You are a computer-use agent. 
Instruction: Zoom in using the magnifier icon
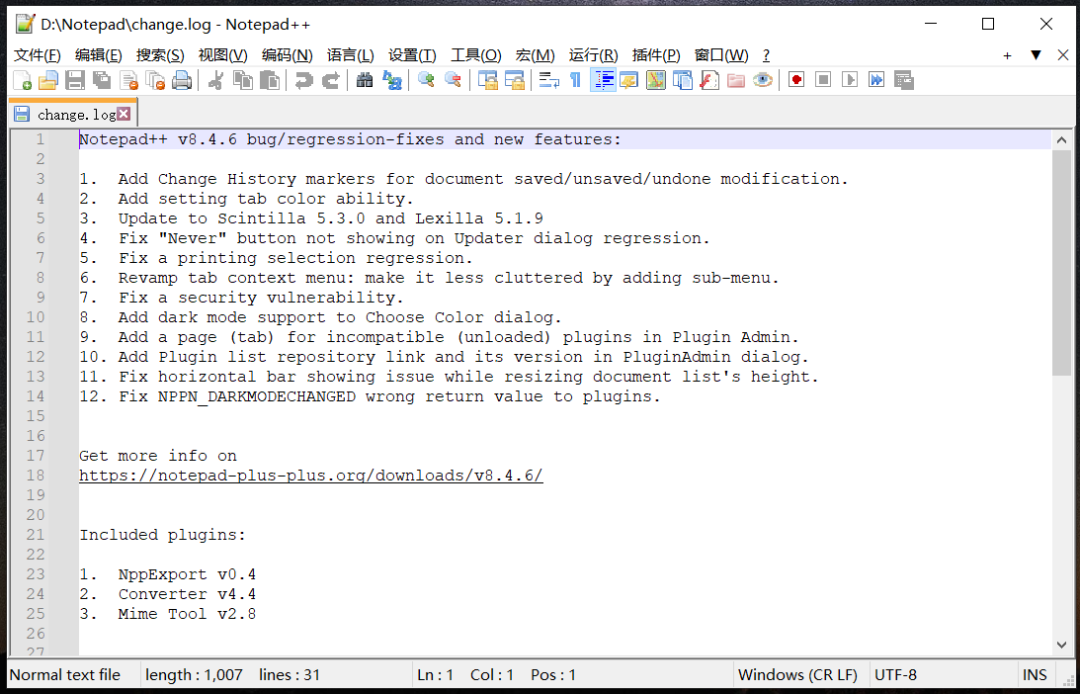point(424,79)
